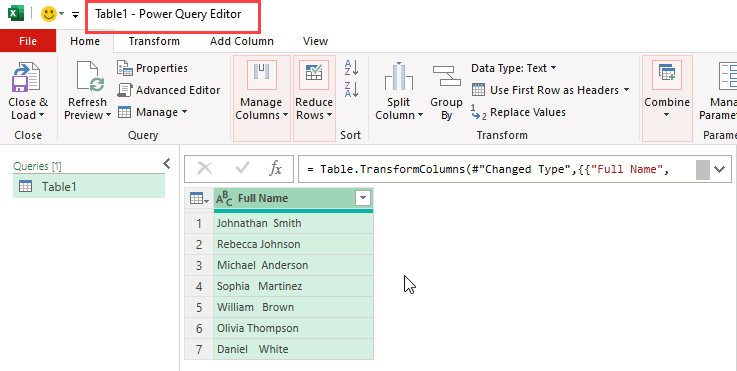
Task: Open the table options icon in grid corner
Action: click(x=199, y=198)
